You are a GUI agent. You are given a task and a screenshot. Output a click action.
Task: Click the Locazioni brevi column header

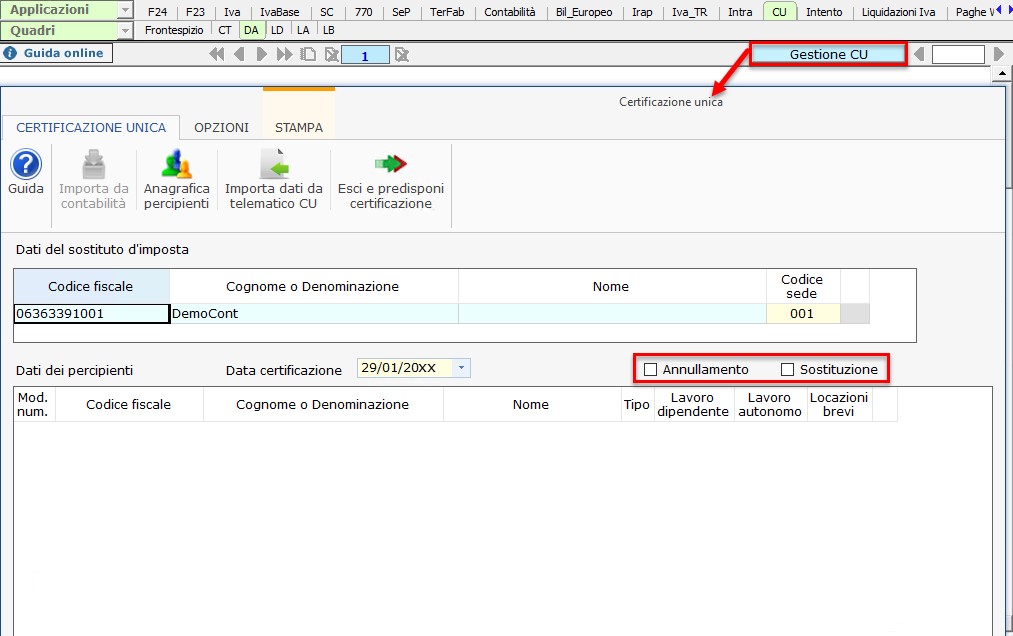839,405
